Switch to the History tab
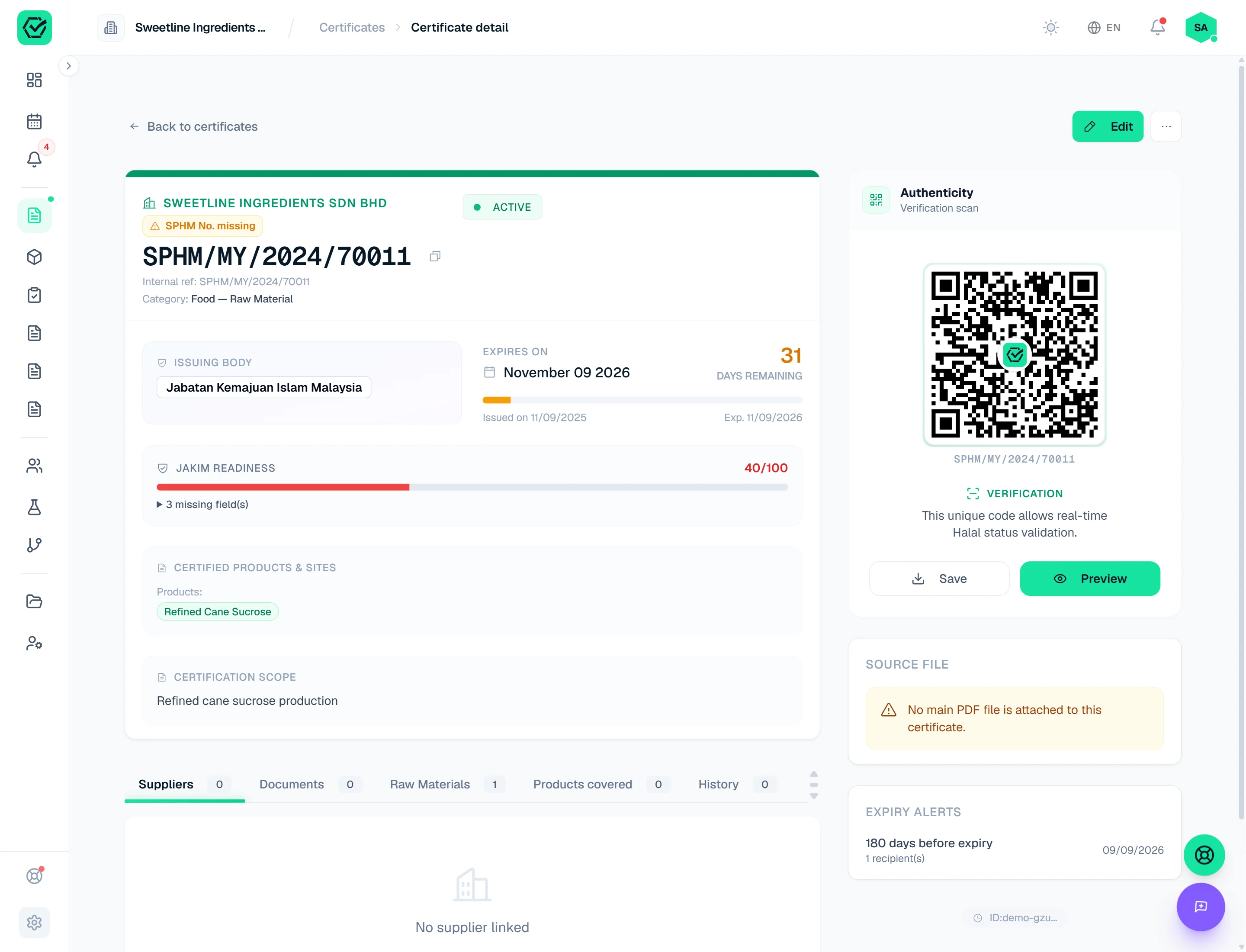Image resolution: width=1246 pixels, height=952 pixels. coord(737,784)
